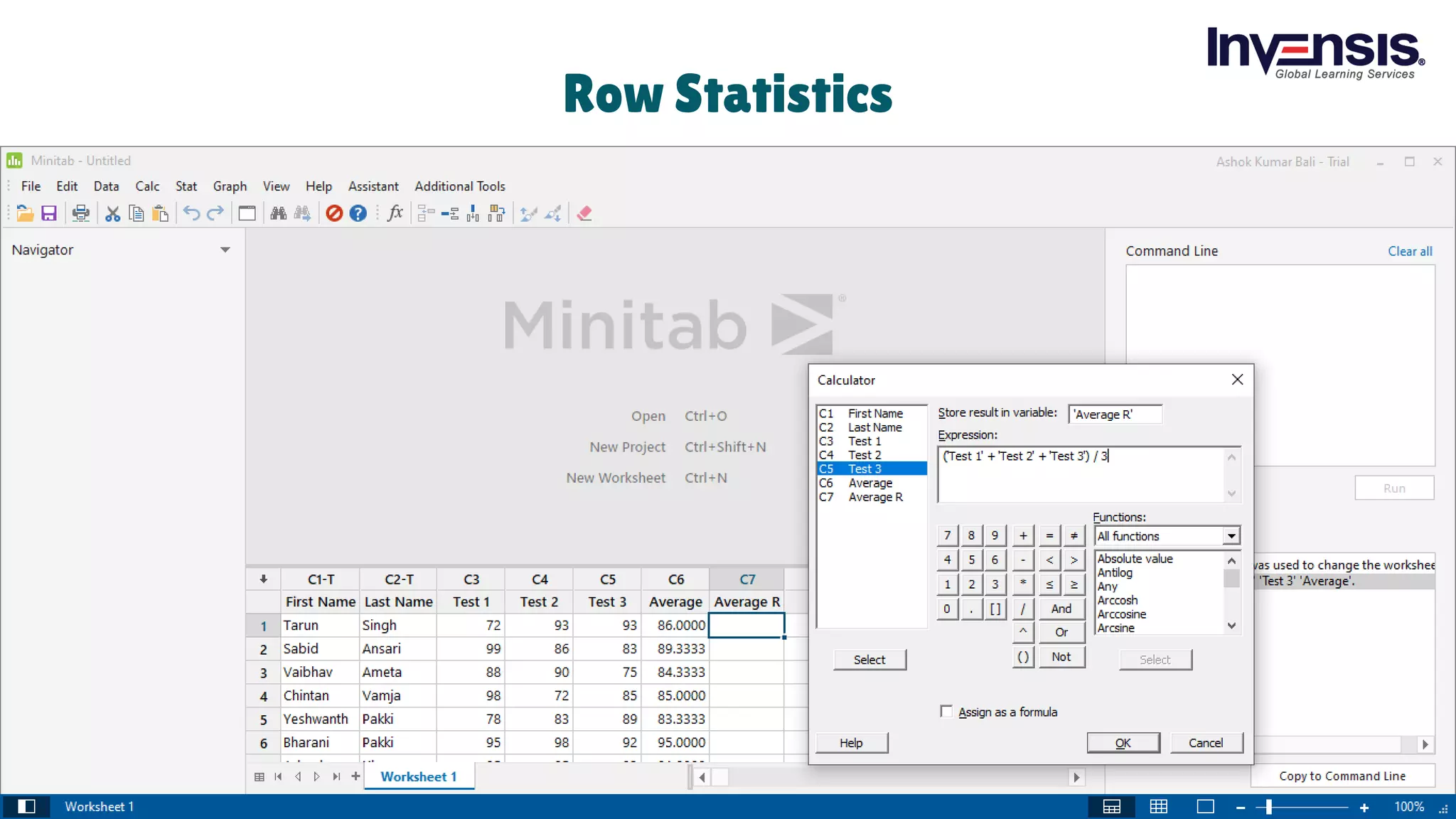The image size is (1456, 819).
Task: Open the fx assign formula icon
Action: (395, 213)
